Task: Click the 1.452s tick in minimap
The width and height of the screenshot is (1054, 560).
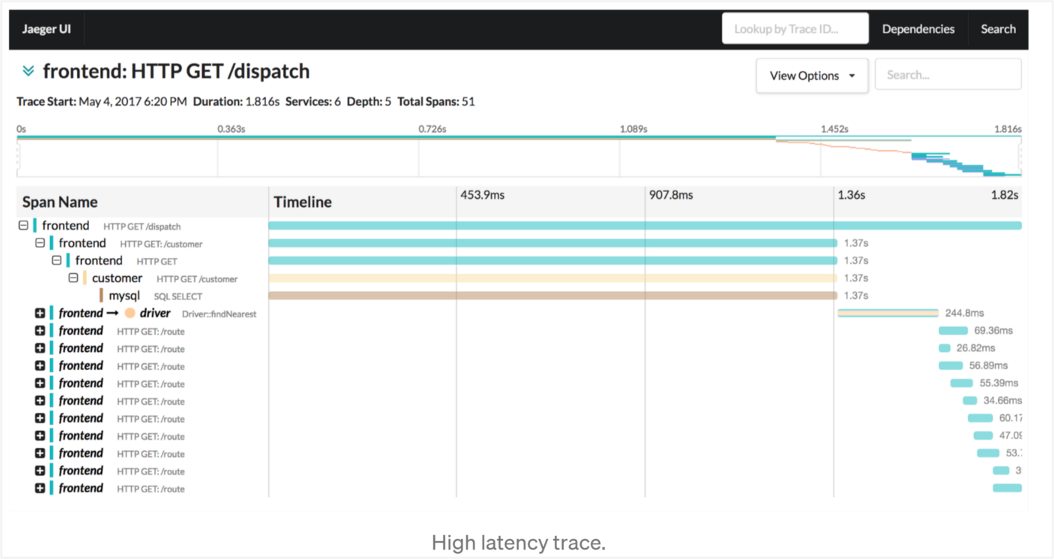Action: click(x=834, y=128)
